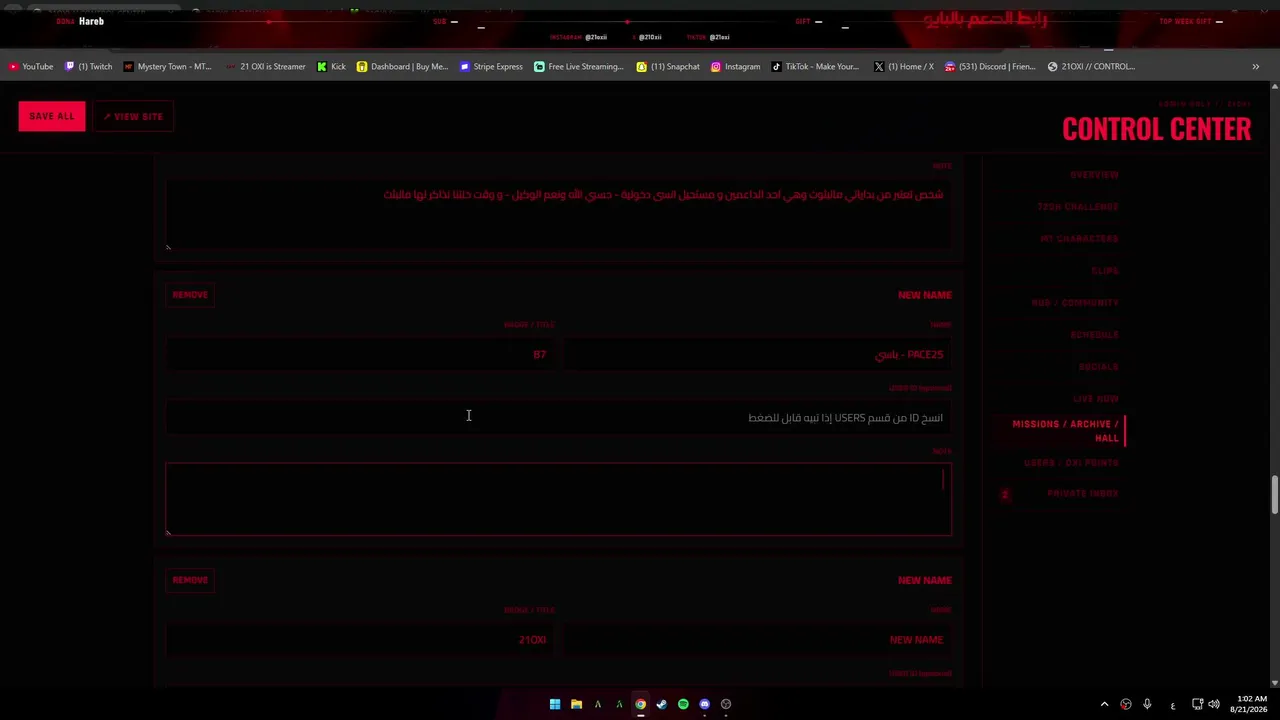Edit the badge field containing 21OXI

[x=360, y=640]
